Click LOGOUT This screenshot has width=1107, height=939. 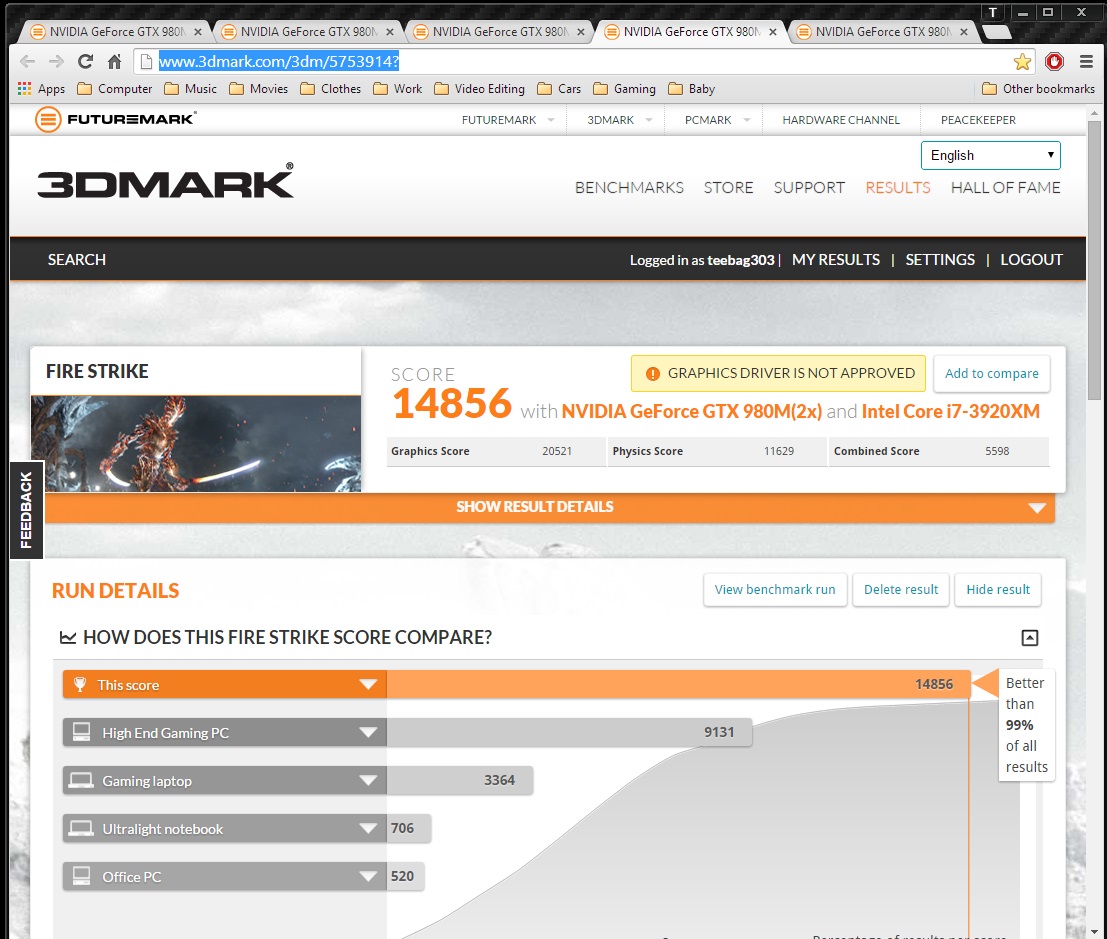click(1031, 260)
